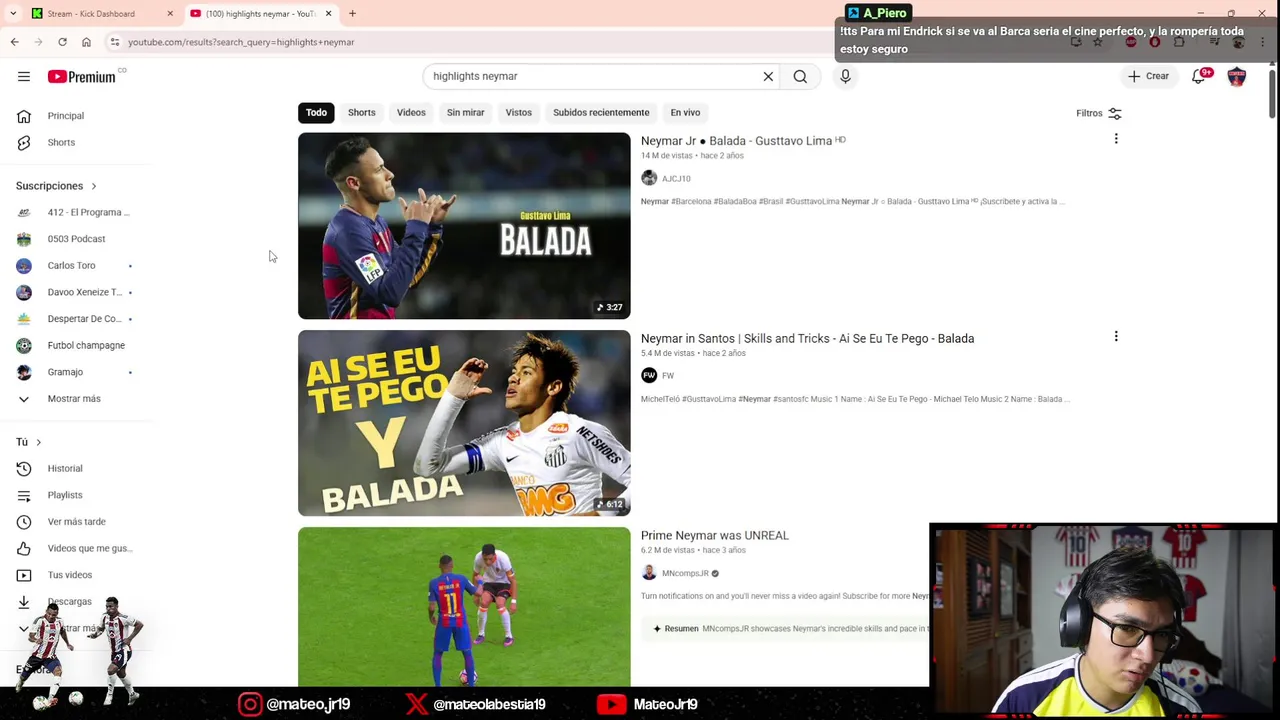
Task: Open browser home button
Action: pos(86,42)
